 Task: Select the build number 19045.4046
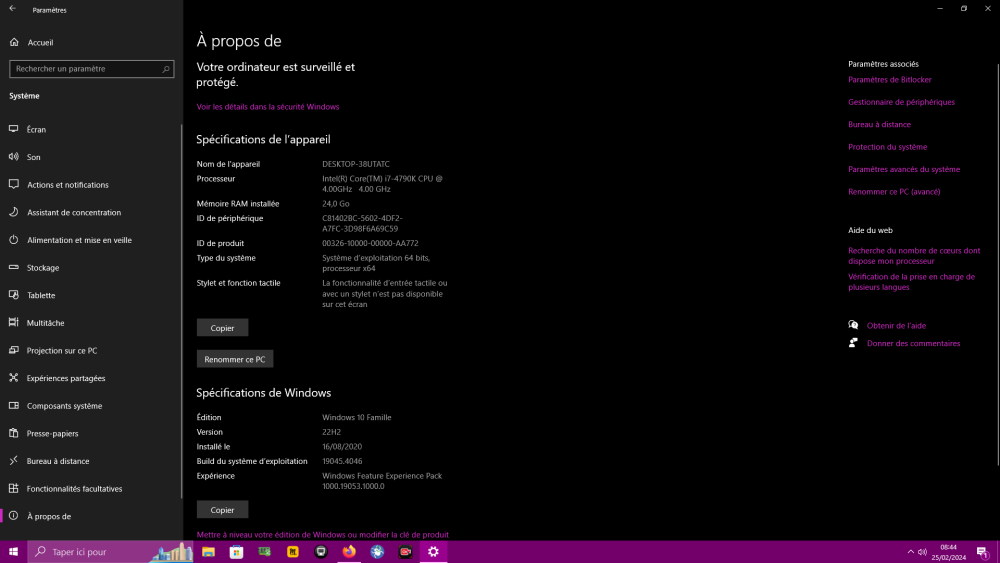tap(342, 462)
